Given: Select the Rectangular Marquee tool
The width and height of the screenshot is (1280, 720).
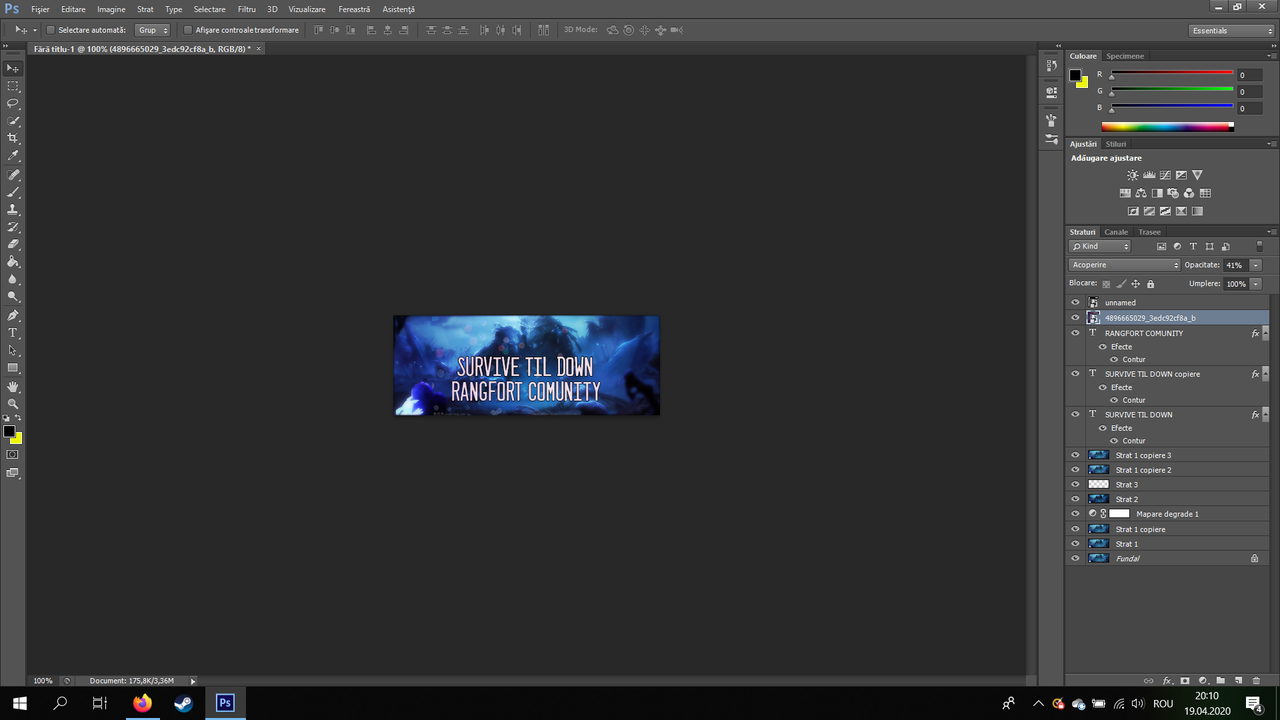Looking at the screenshot, I should tap(14, 86).
